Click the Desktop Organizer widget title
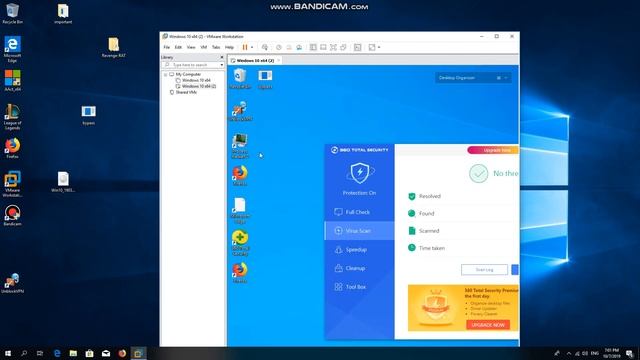 point(457,78)
